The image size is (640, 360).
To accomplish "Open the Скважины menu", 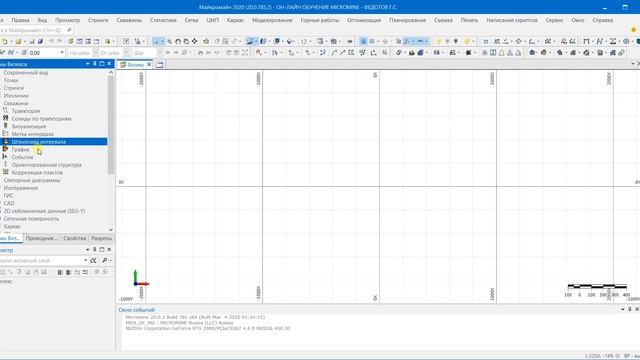I will coord(129,20).
